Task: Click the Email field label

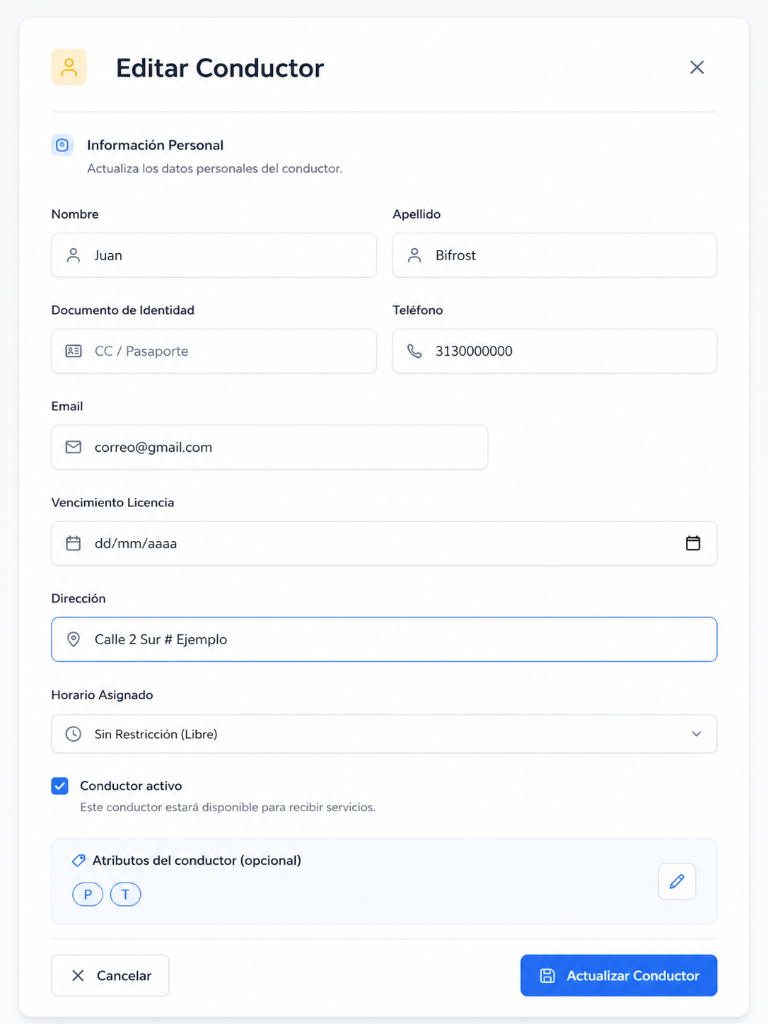Action: (67, 406)
